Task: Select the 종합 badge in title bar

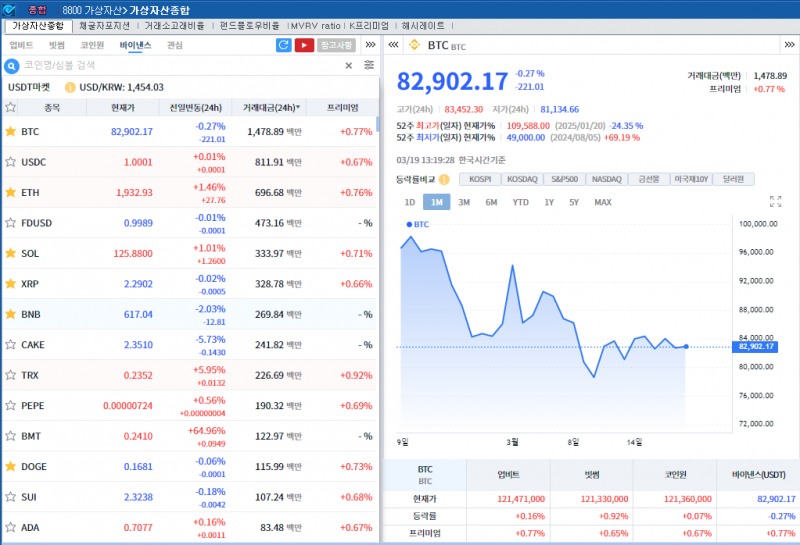Action: pos(37,9)
